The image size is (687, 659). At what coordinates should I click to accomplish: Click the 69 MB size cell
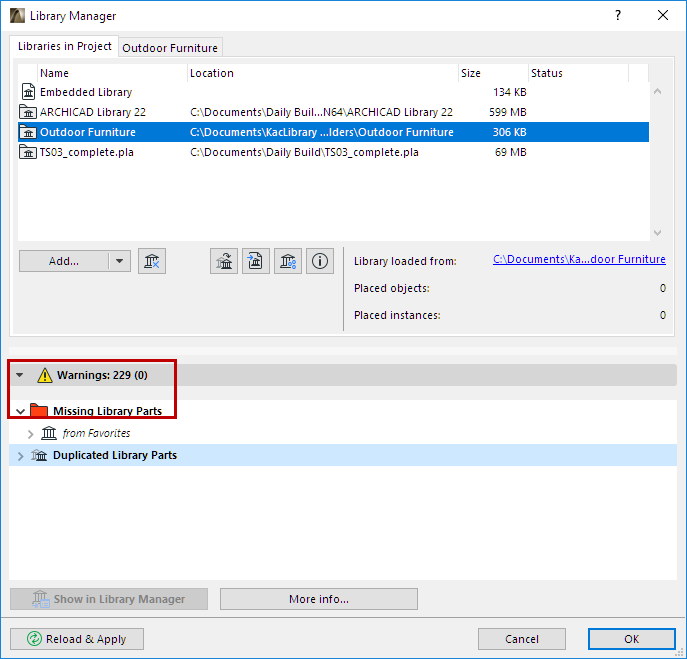(x=511, y=152)
